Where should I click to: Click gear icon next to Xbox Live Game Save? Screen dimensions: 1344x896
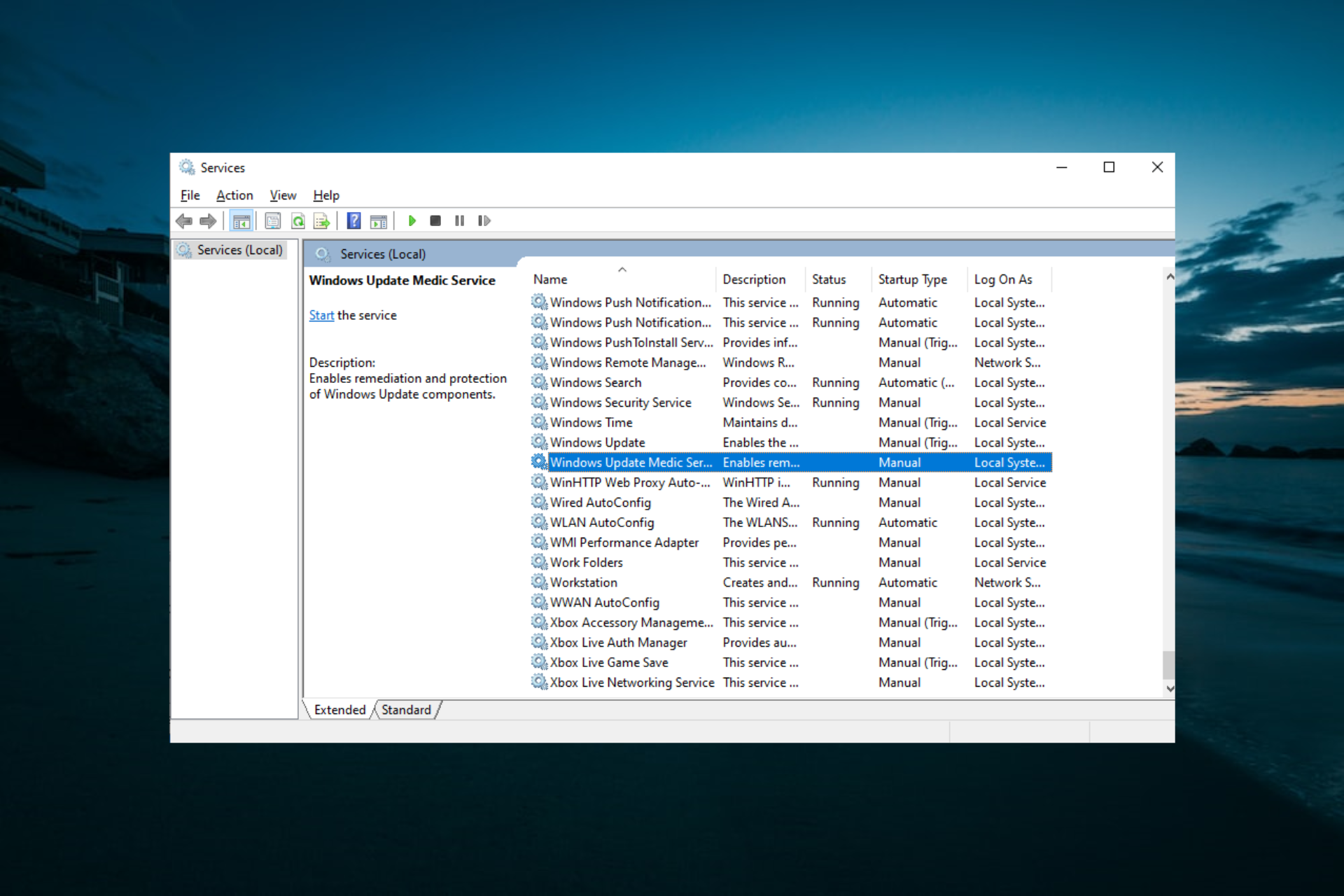pos(539,662)
